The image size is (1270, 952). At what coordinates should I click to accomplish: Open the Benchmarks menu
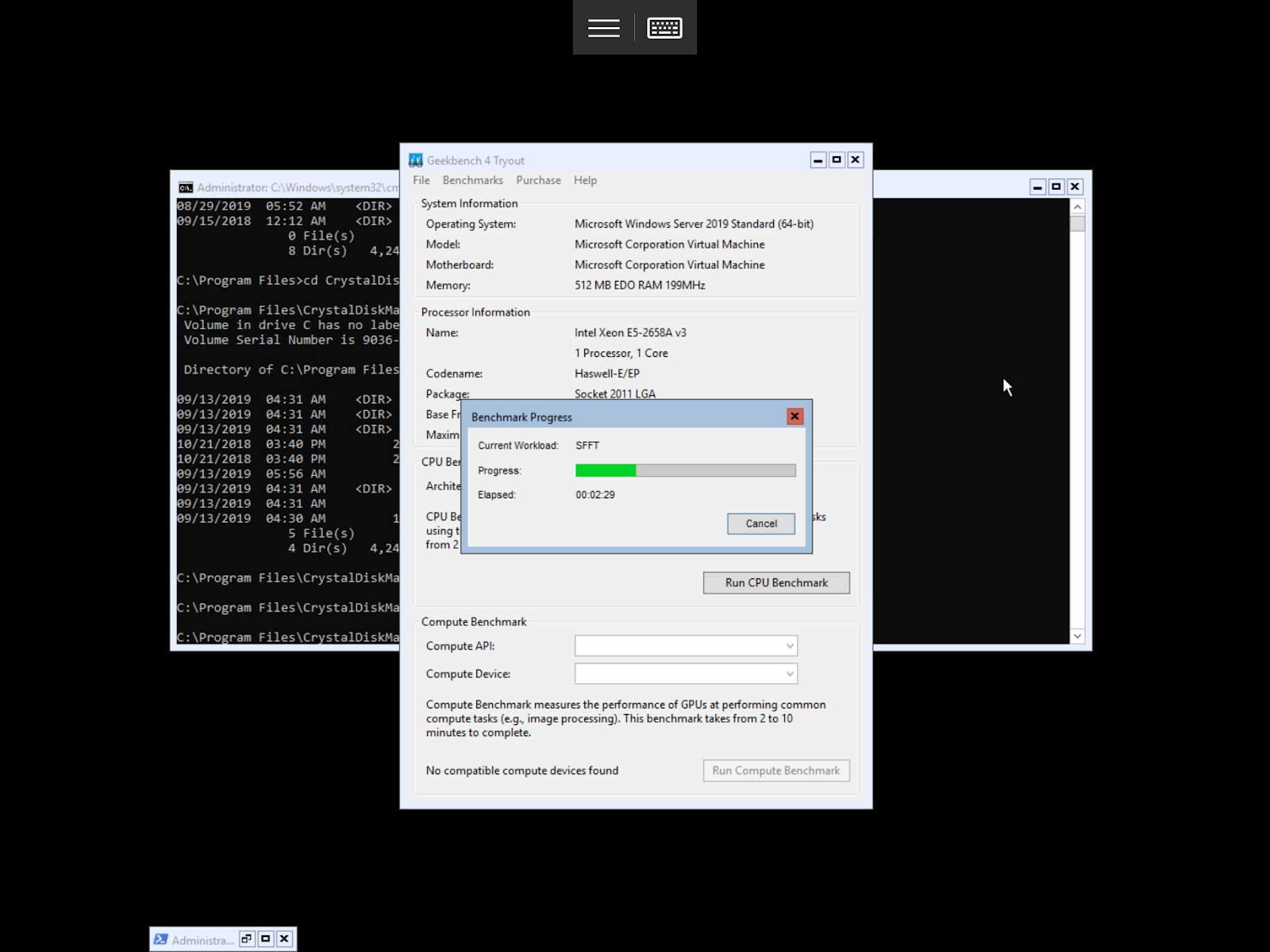coord(473,180)
